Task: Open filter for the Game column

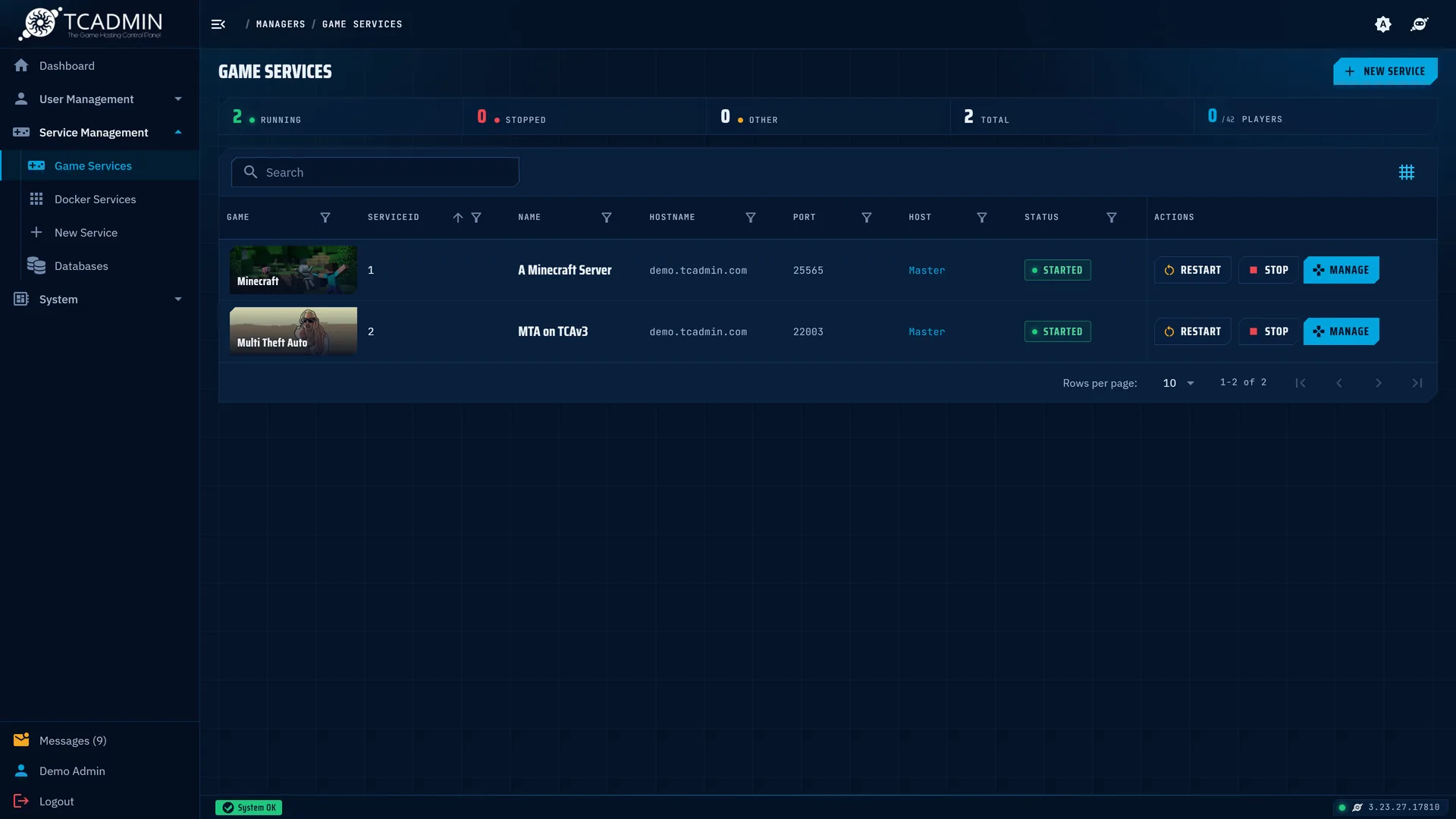Action: (x=325, y=218)
